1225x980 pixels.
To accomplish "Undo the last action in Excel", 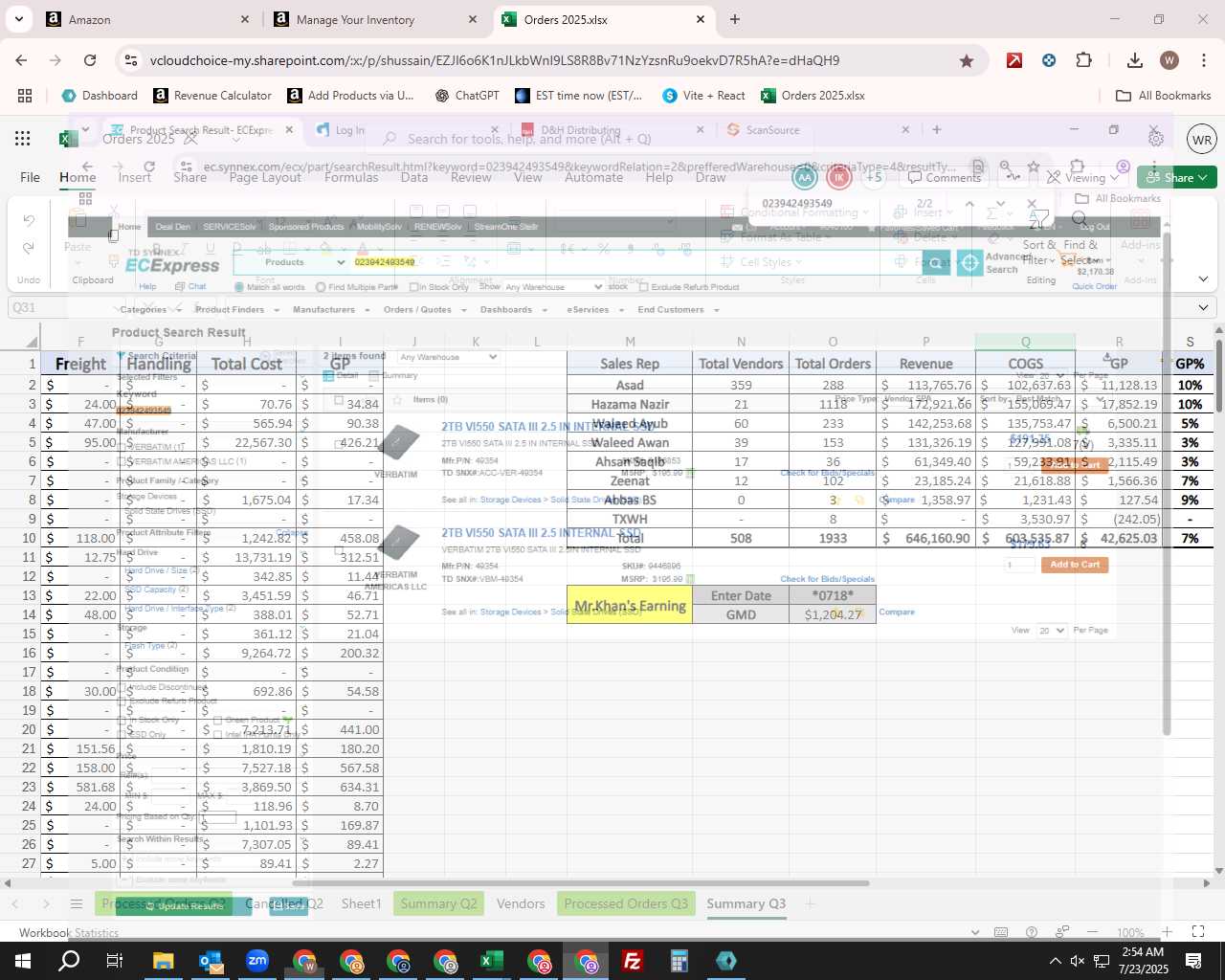I will click(29, 221).
